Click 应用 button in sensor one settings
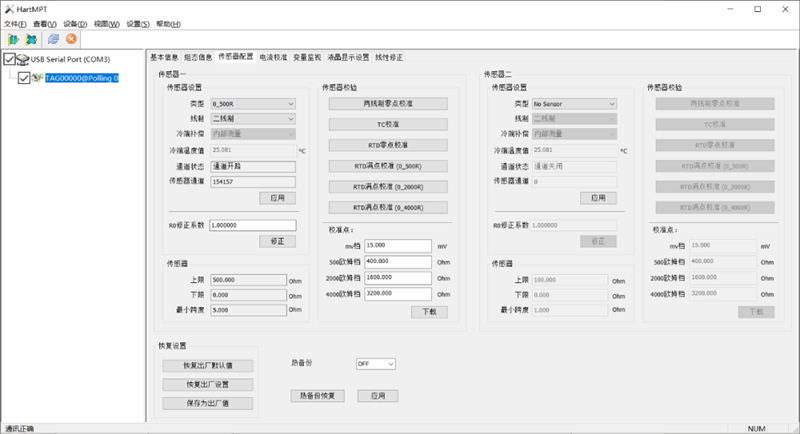The image size is (800, 434). tap(278, 198)
